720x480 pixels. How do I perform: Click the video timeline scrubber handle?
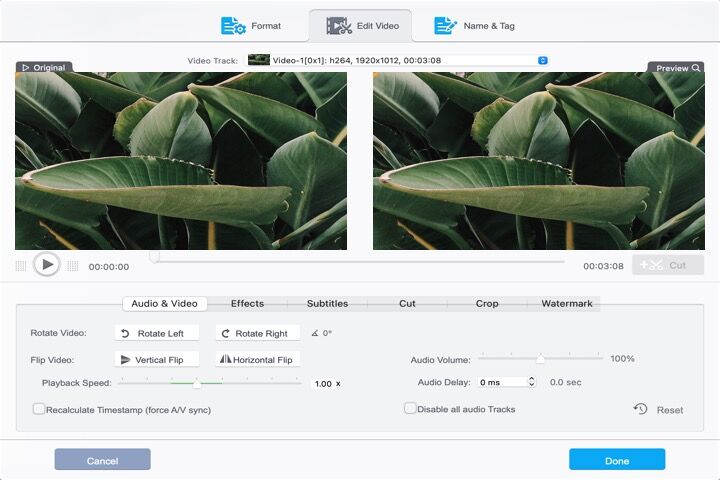coord(155,257)
